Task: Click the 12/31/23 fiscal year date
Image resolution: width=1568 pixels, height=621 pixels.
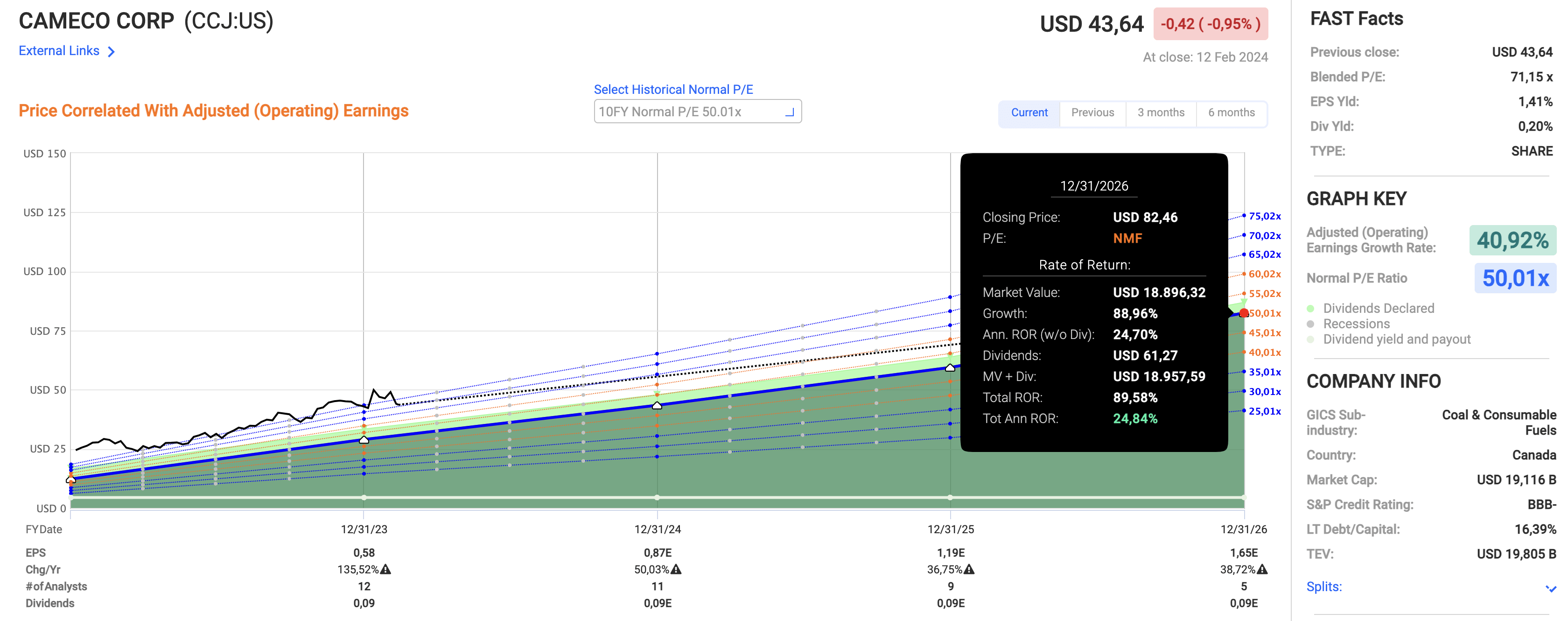Action: click(x=364, y=529)
